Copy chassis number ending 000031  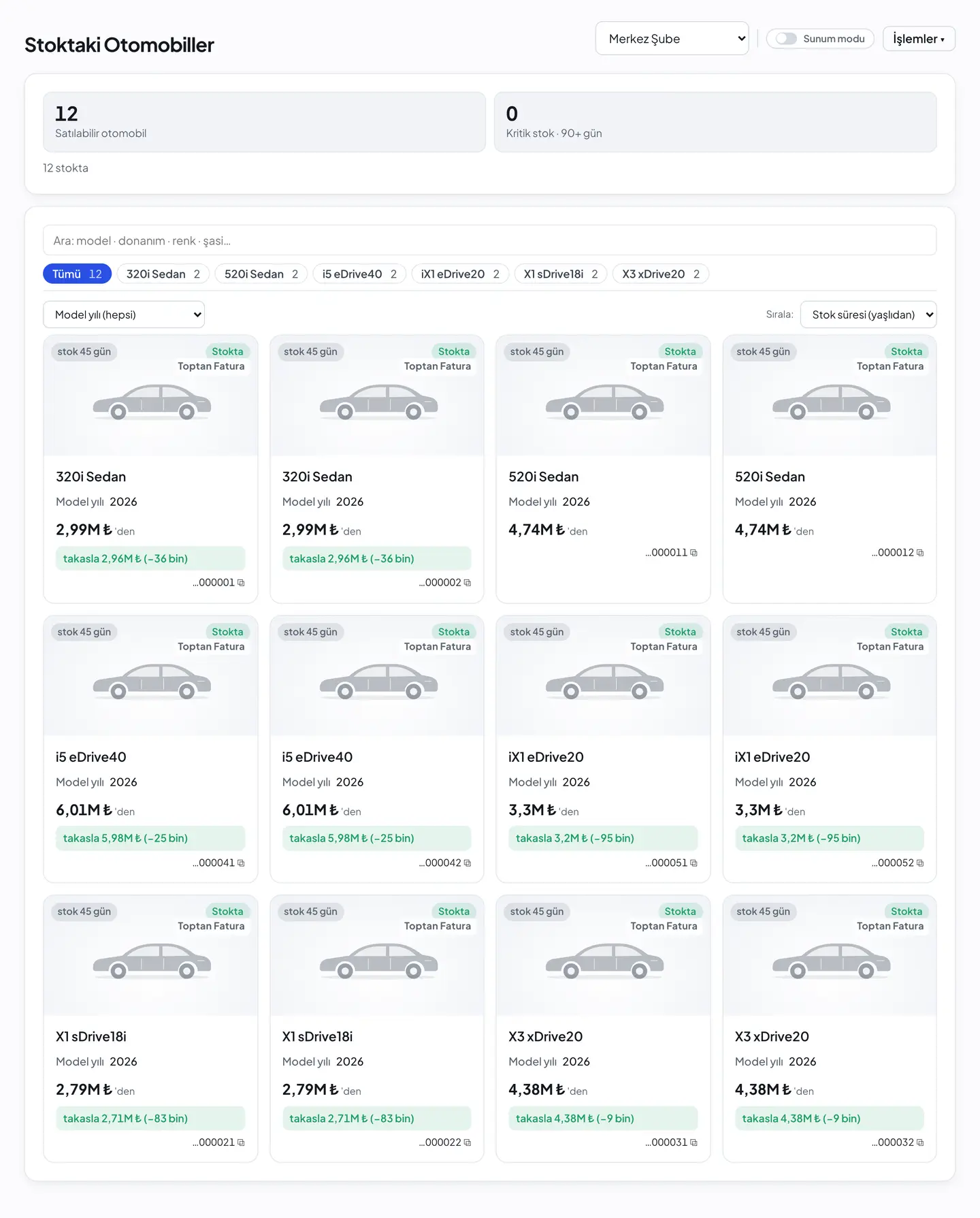coord(693,1142)
